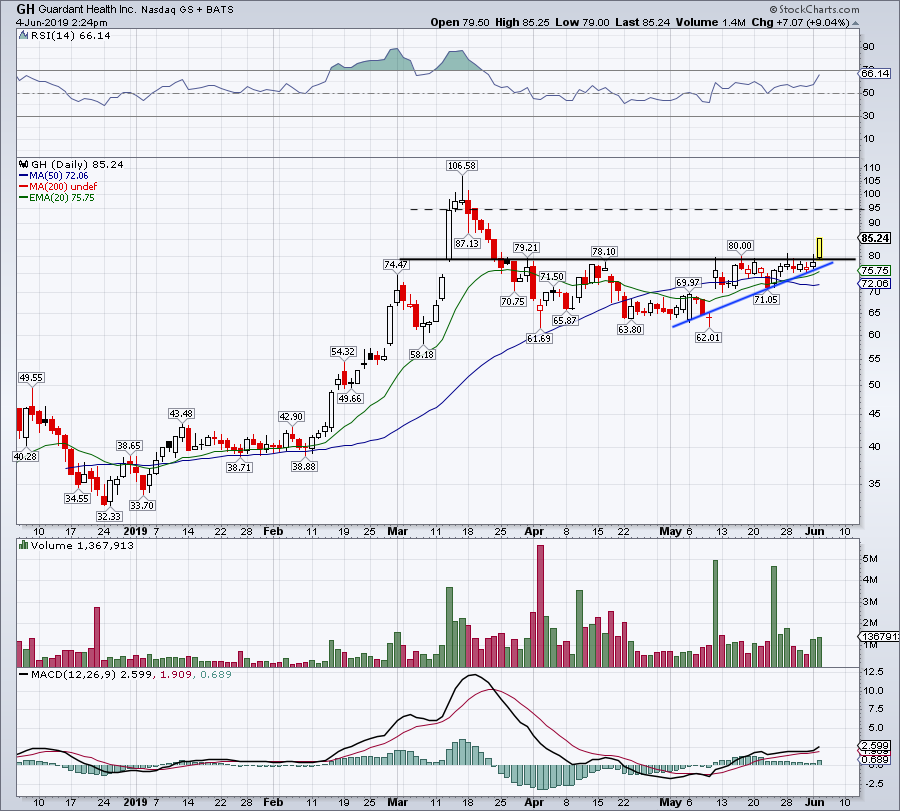Click the 72.06 MA axis tag
This screenshot has width=900, height=811.
(x=875, y=284)
